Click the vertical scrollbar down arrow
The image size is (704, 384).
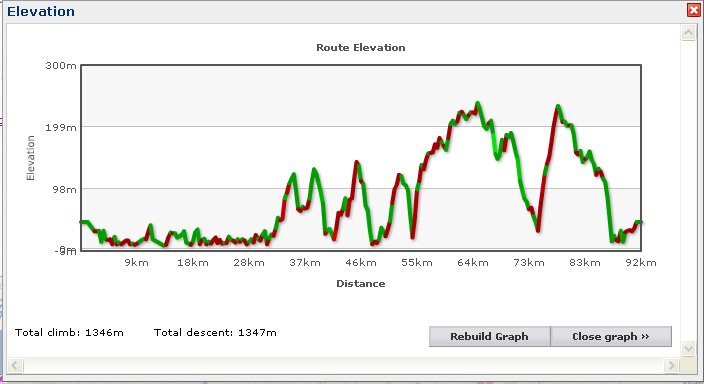[x=688, y=348]
